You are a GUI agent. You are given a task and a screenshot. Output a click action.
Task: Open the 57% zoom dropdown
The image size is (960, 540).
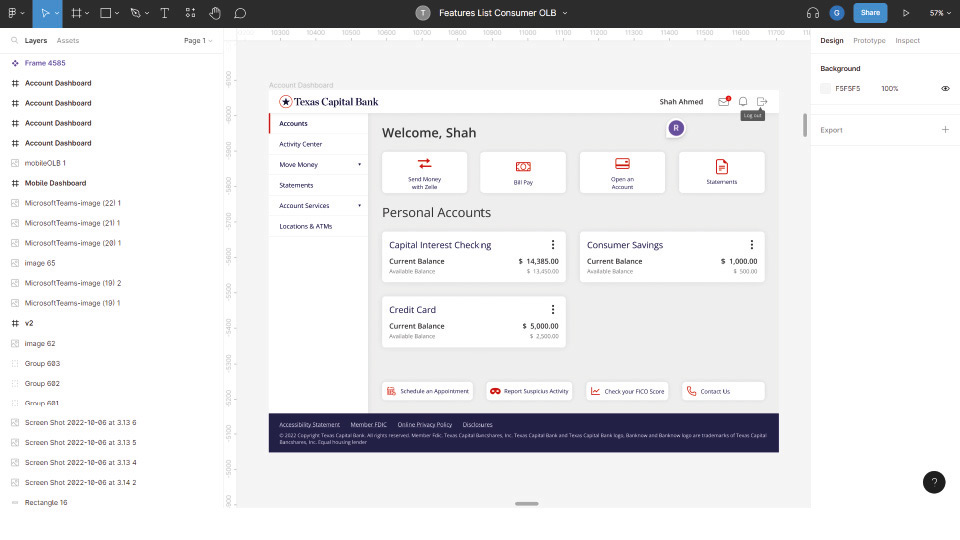point(940,13)
